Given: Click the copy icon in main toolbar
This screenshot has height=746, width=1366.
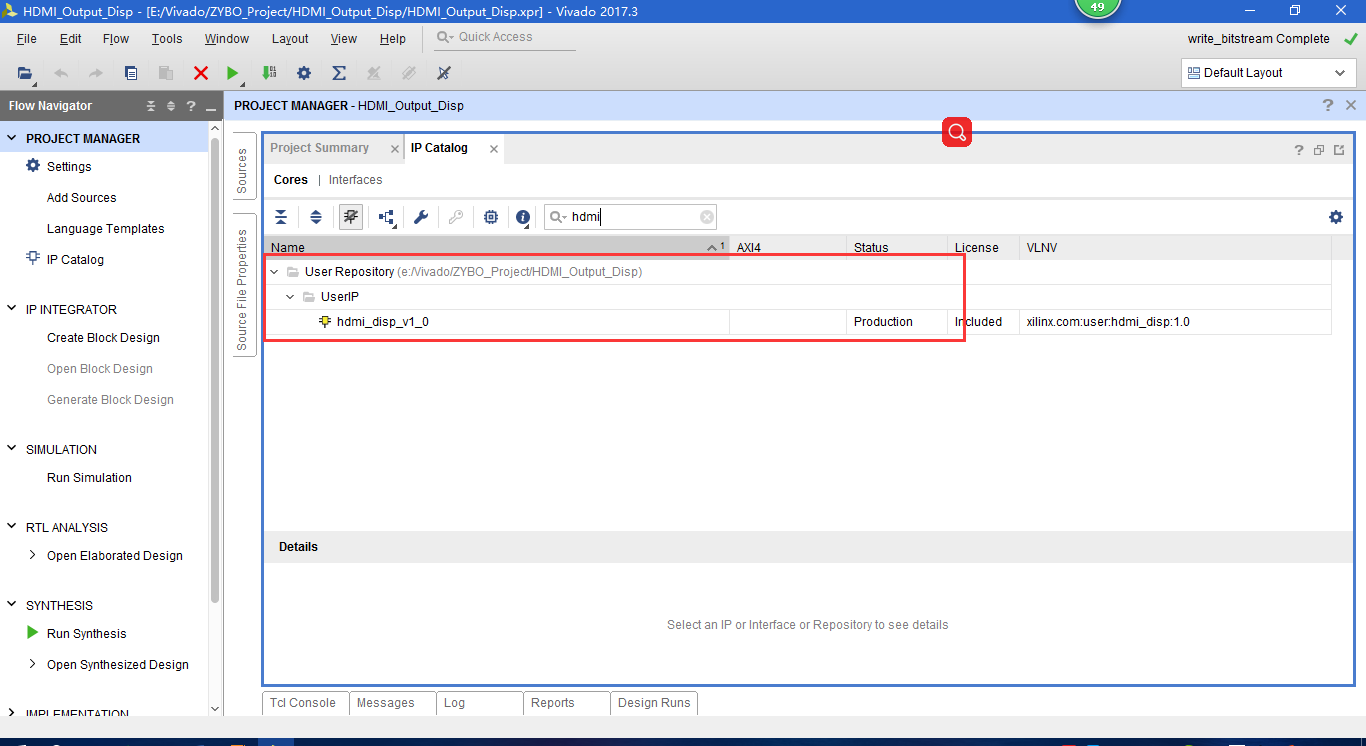Looking at the screenshot, I should coord(131,73).
